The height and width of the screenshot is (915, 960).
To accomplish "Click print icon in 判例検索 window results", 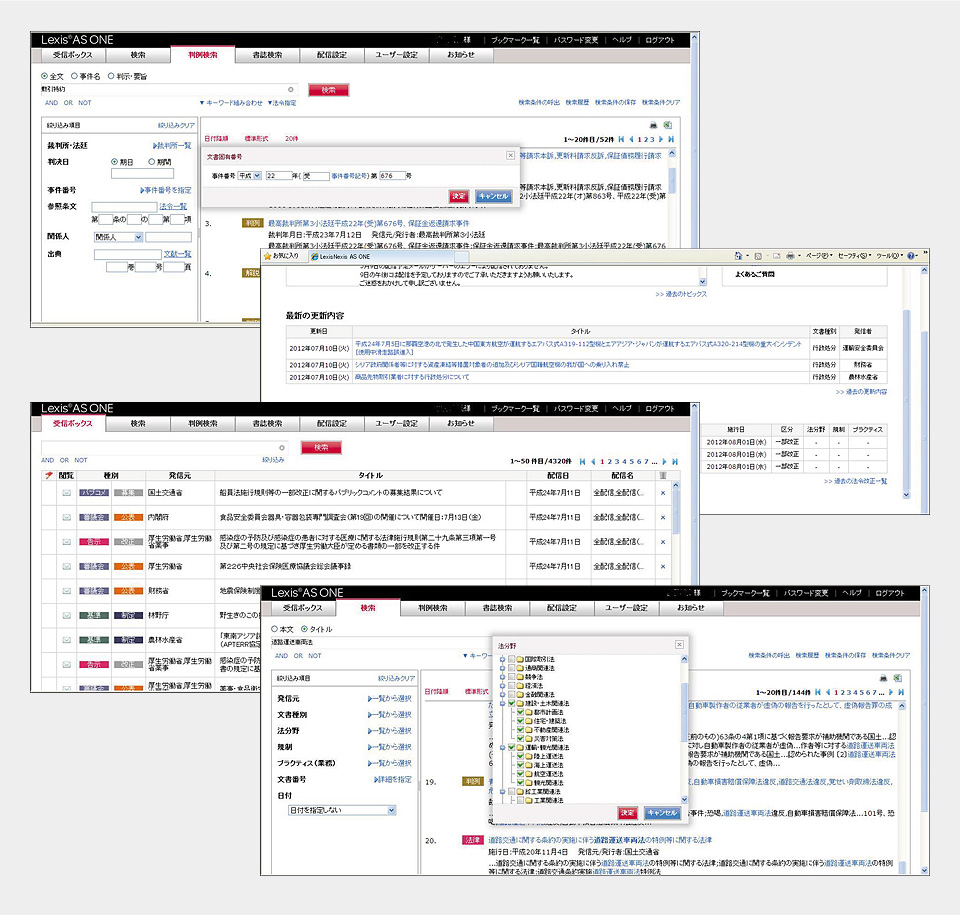I will tap(653, 125).
